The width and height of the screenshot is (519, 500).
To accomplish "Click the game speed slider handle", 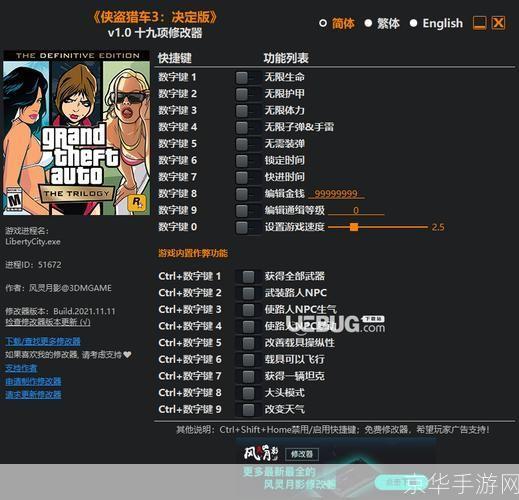I will click(354, 227).
